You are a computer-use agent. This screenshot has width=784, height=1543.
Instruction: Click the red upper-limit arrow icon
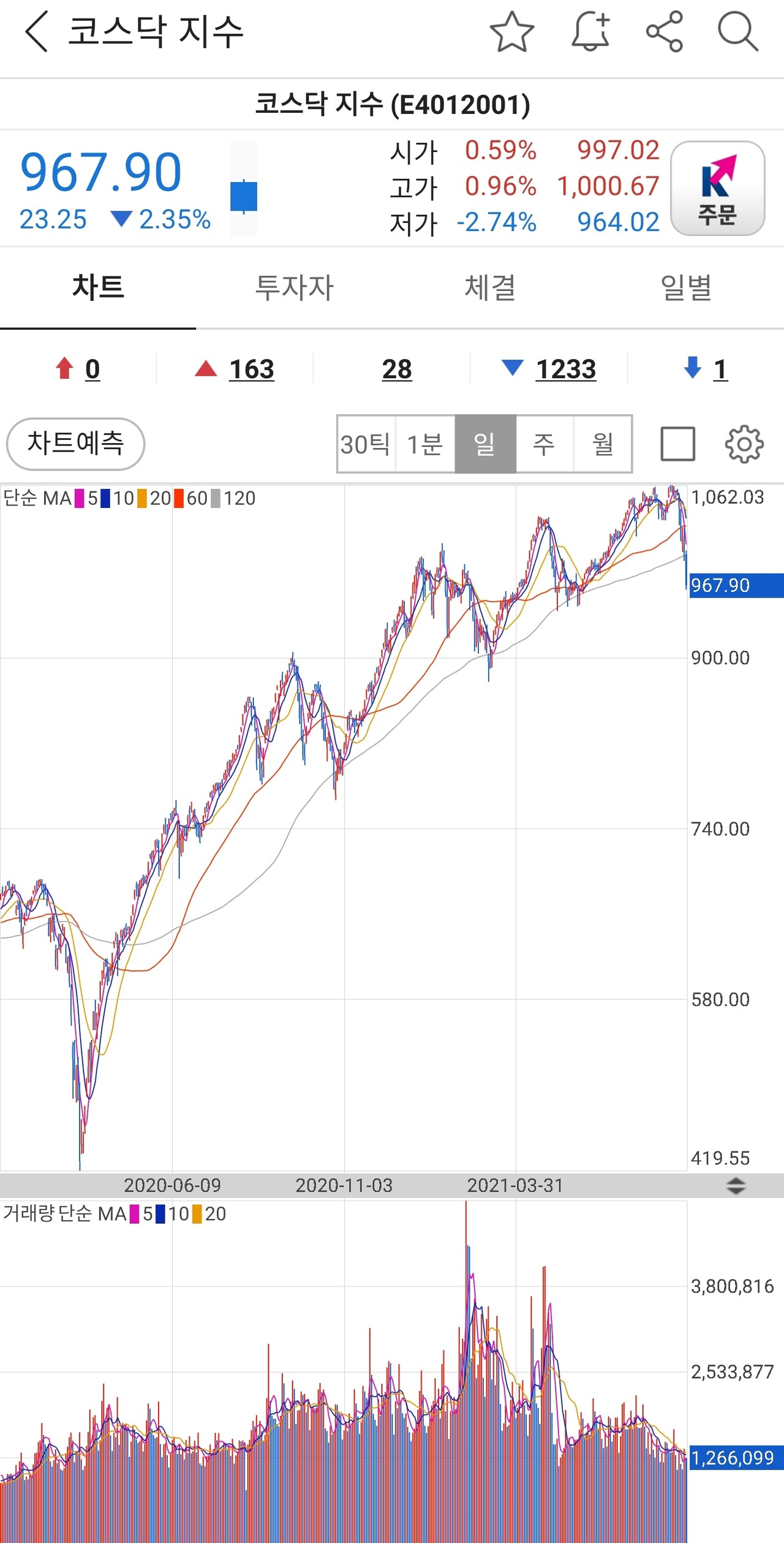coord(64,368)
